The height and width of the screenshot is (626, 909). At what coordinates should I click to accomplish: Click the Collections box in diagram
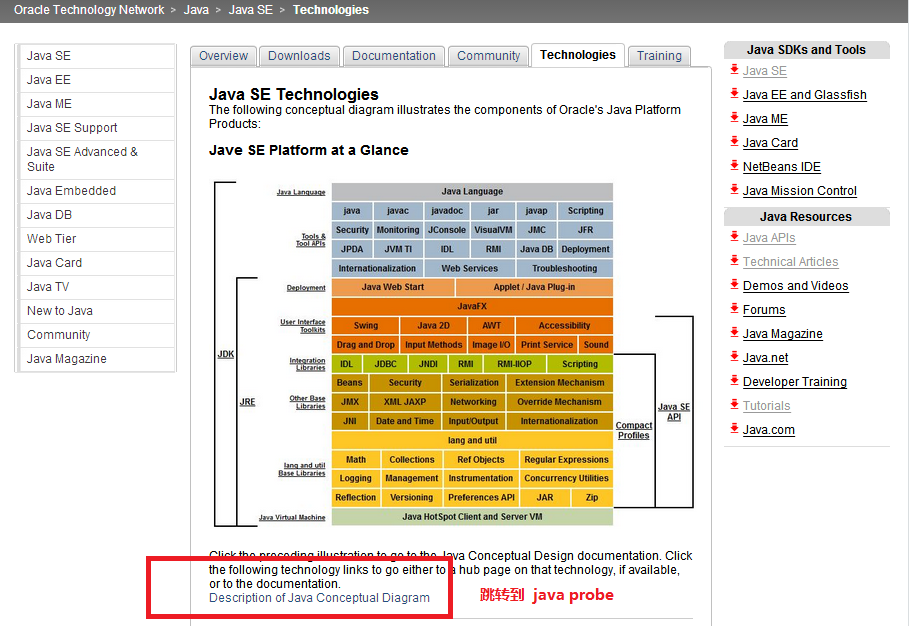point(412,460)
